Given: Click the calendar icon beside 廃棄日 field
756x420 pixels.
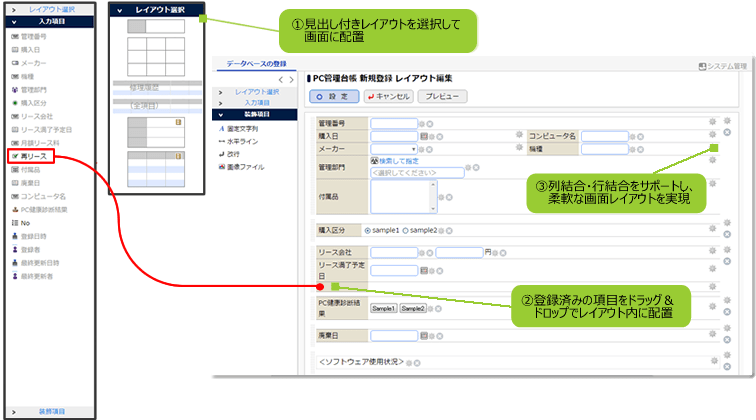Looking at the screenshot, I should click(x=424, y=336).
